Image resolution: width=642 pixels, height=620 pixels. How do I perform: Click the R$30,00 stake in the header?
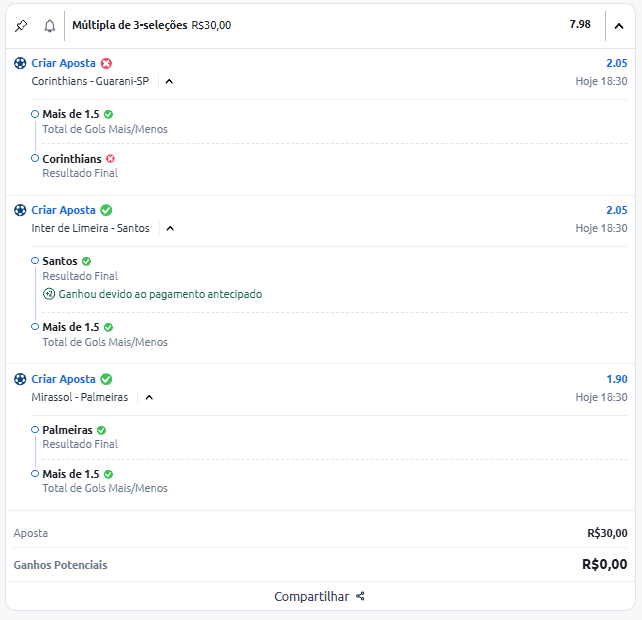(211, 25)
